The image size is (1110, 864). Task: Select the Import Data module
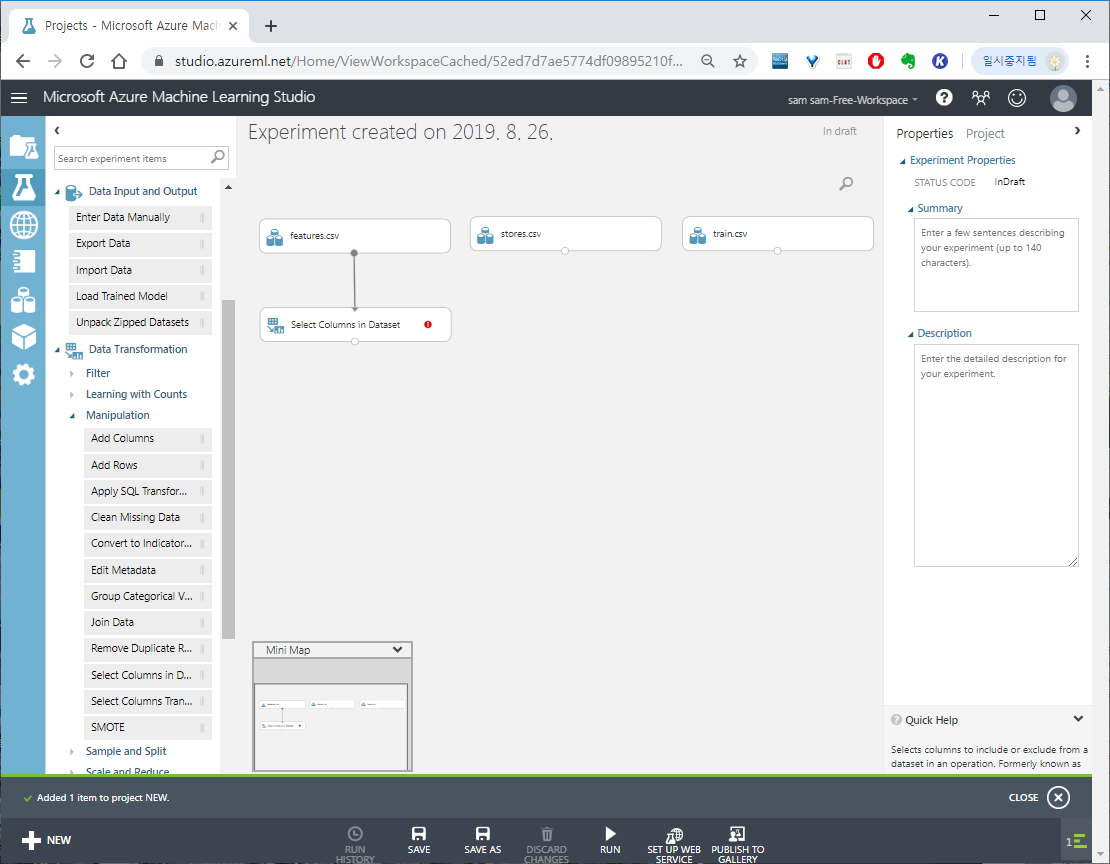[140, 271]
